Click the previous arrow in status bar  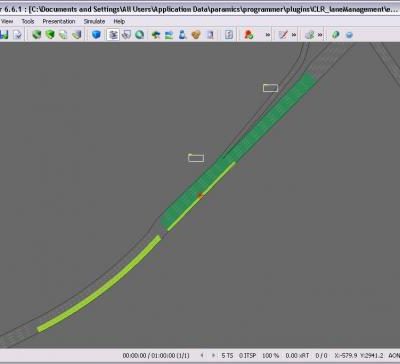coord(202,356)
